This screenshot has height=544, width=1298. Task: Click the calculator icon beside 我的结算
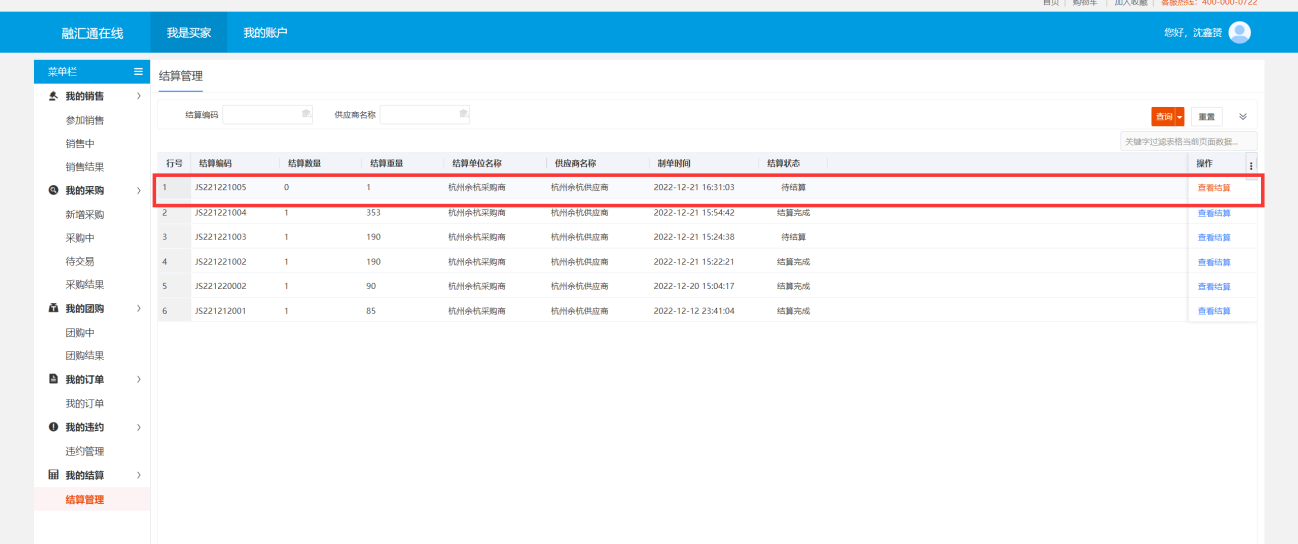tap(53, 475)
